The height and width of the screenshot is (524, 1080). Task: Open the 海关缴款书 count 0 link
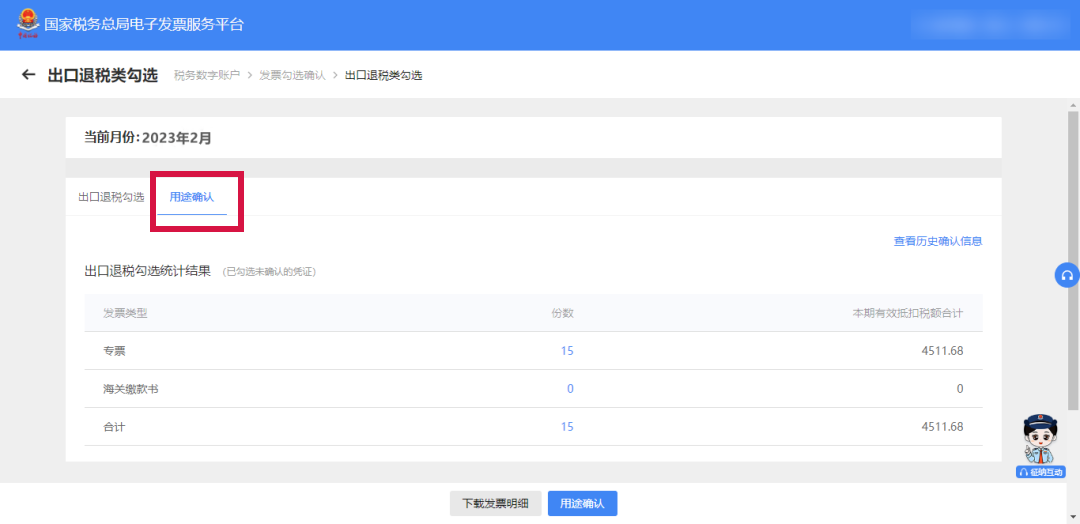[570, 388]
